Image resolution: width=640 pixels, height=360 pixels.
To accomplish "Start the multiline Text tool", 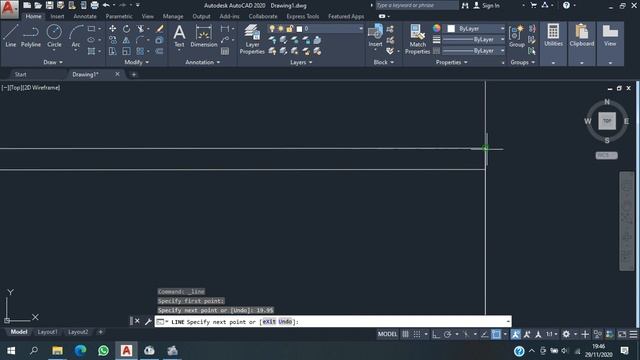I will (x=179, y=36).
